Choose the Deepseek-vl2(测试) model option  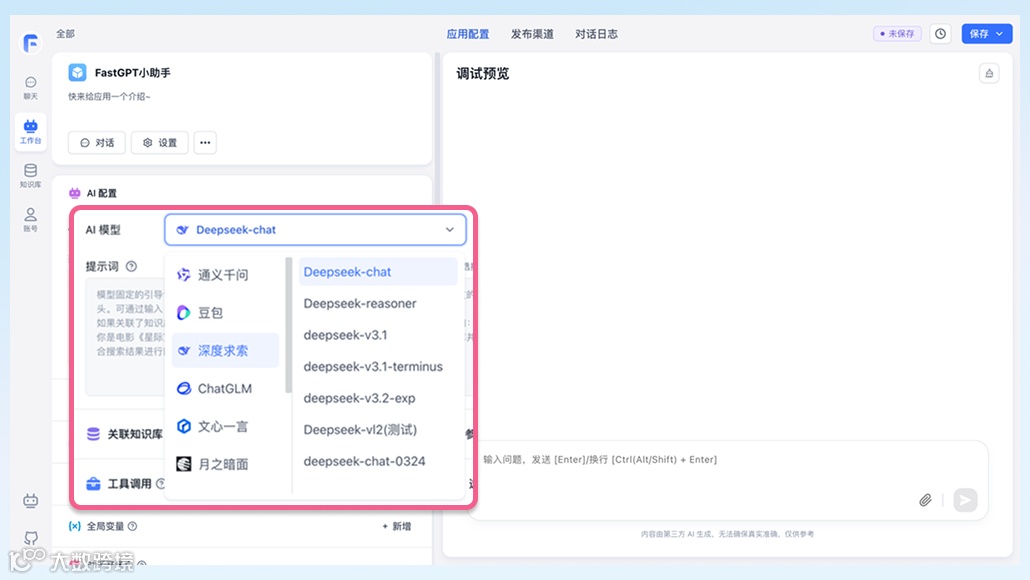coord(378,430)
